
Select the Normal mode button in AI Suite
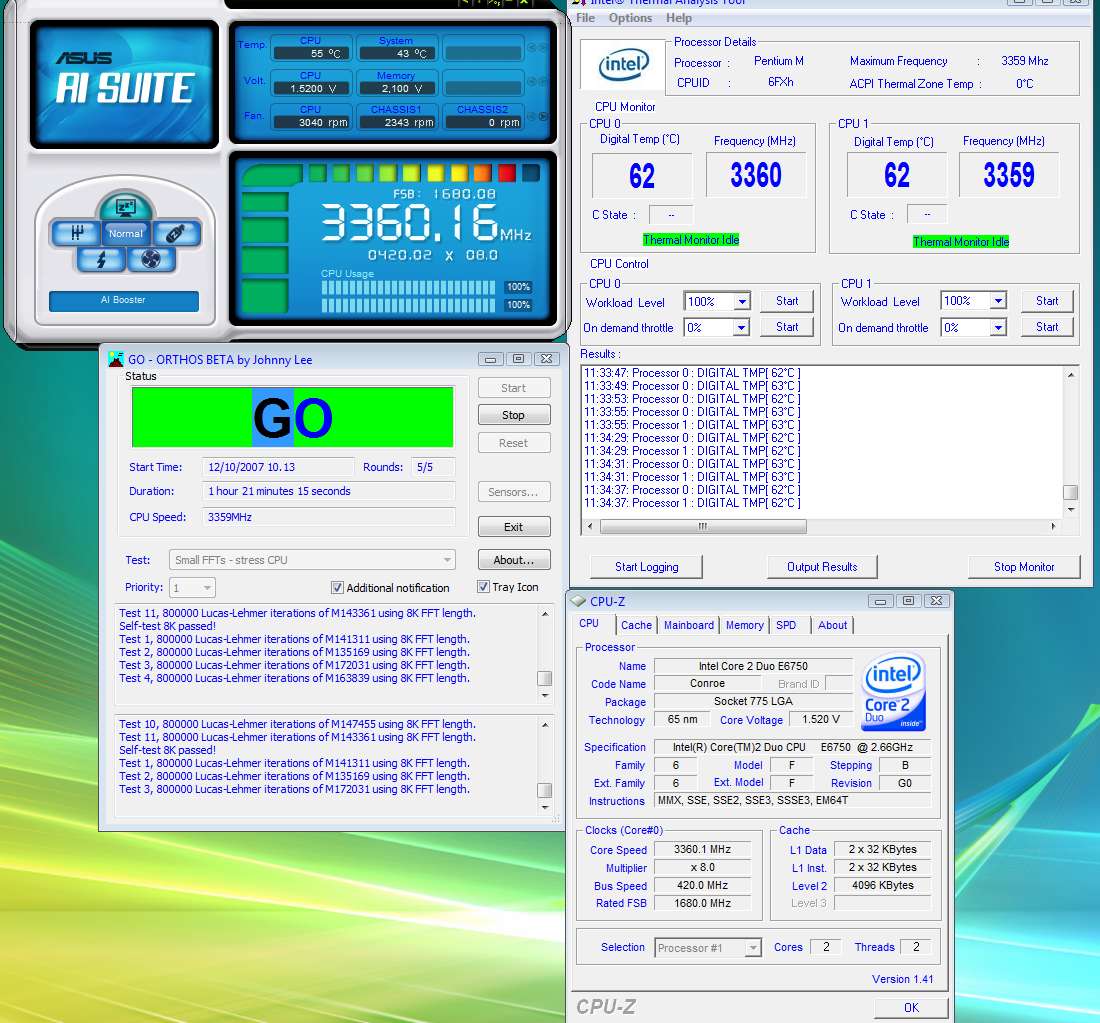pos(126,234)
